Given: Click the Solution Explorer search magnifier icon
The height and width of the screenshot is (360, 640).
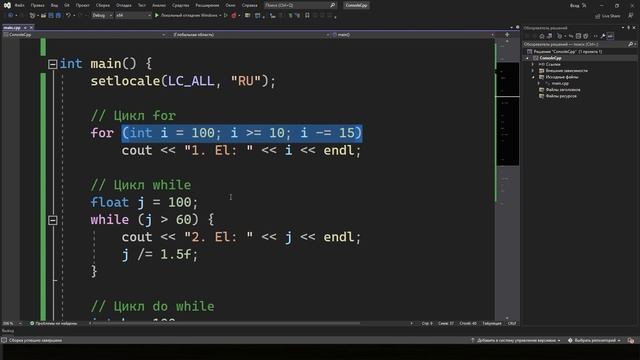Looking at the screenshot, I should point(631,44).
